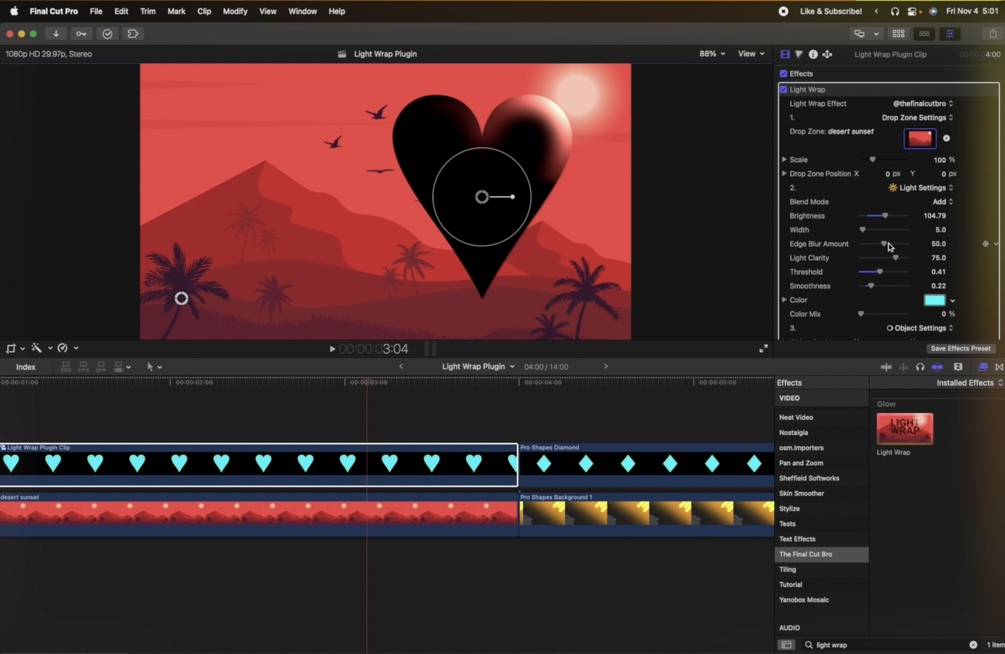Screen dimensions: 1005x654
Task: Expand the Scale parameter disclosure triangle
Action: pyautogui.click(x=784, y=160)
